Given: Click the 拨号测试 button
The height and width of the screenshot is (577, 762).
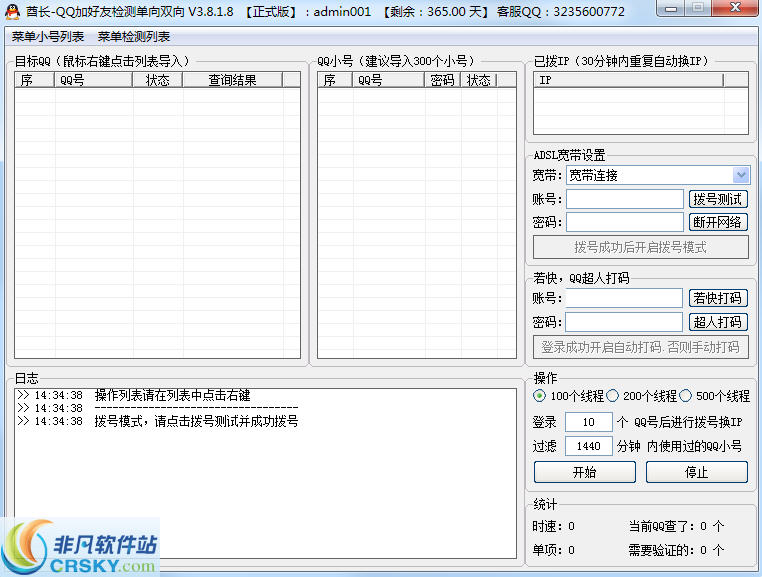Looking at the screenshot, I should [x=718, y=199].
